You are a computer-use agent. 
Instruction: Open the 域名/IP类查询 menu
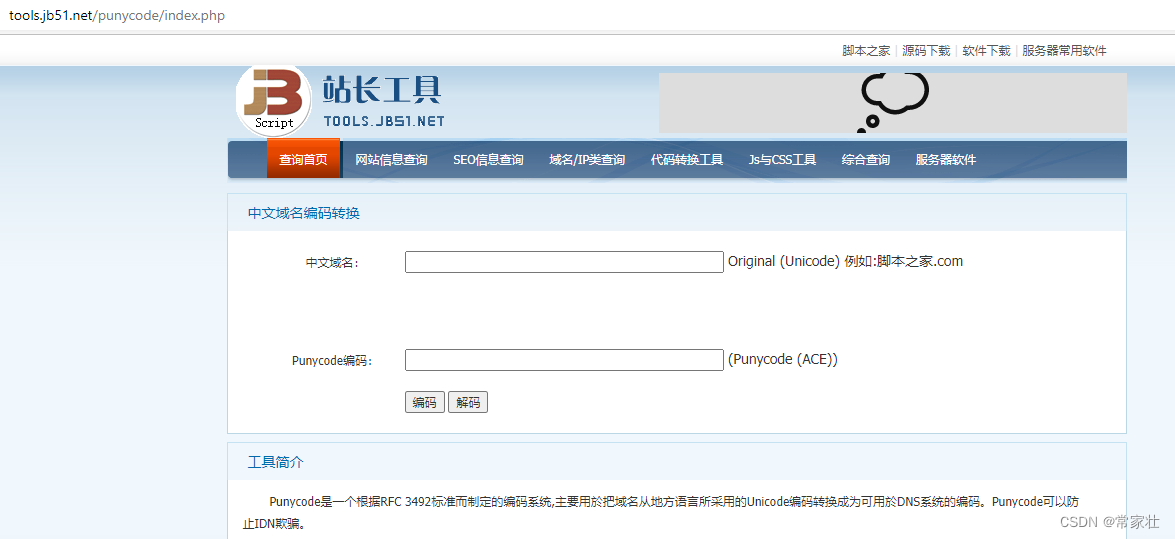[x=587, y=160]
